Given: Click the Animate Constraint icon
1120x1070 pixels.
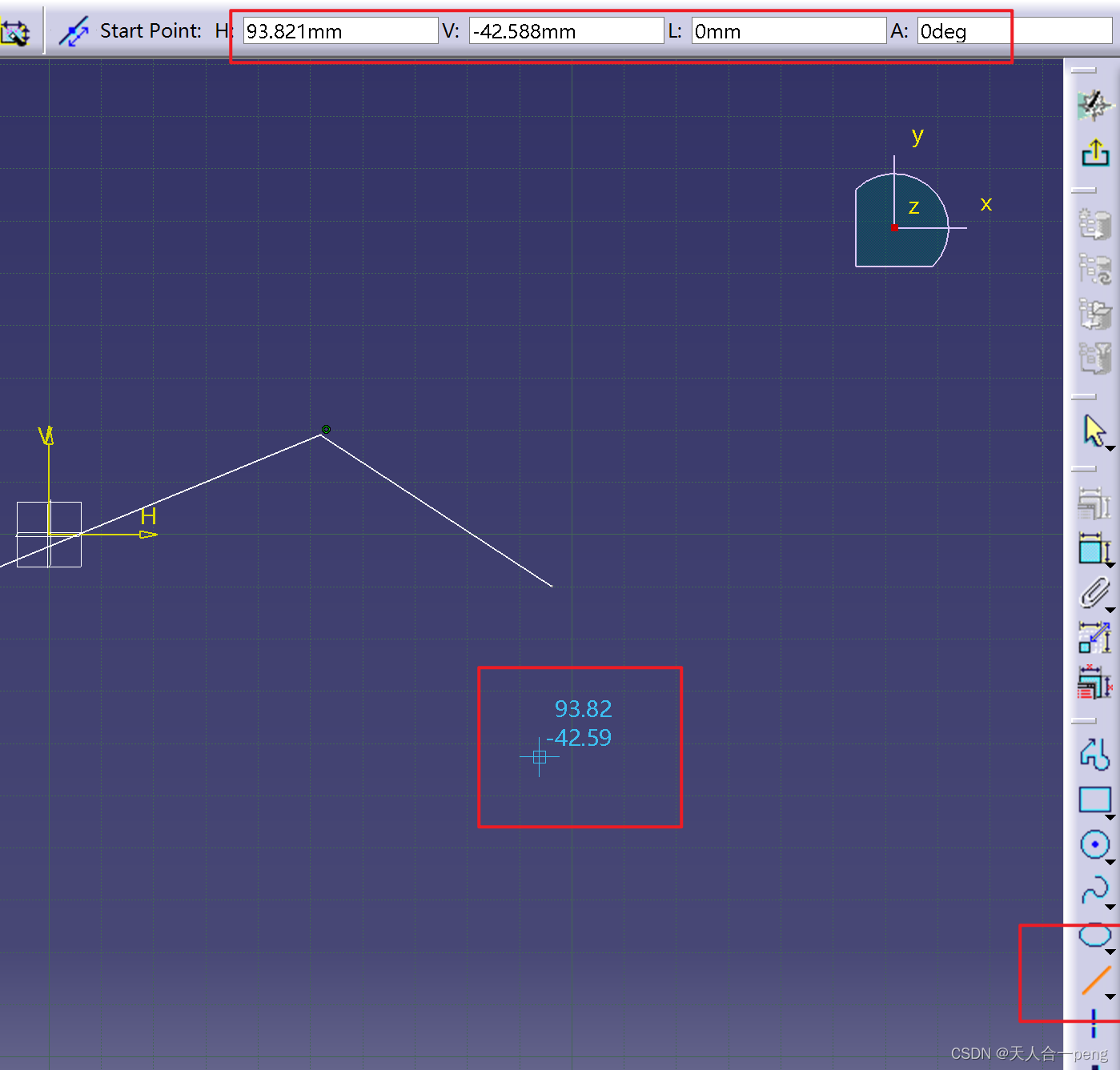Looking at the screenshot, I should click(1094, 638).
